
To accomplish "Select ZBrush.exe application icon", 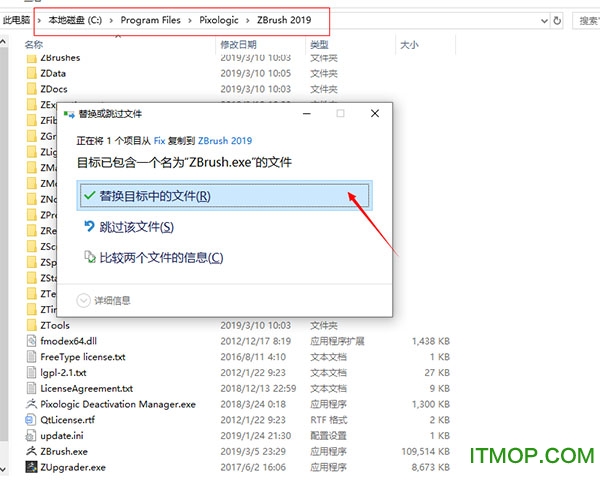I will click(x=31, y=451).
